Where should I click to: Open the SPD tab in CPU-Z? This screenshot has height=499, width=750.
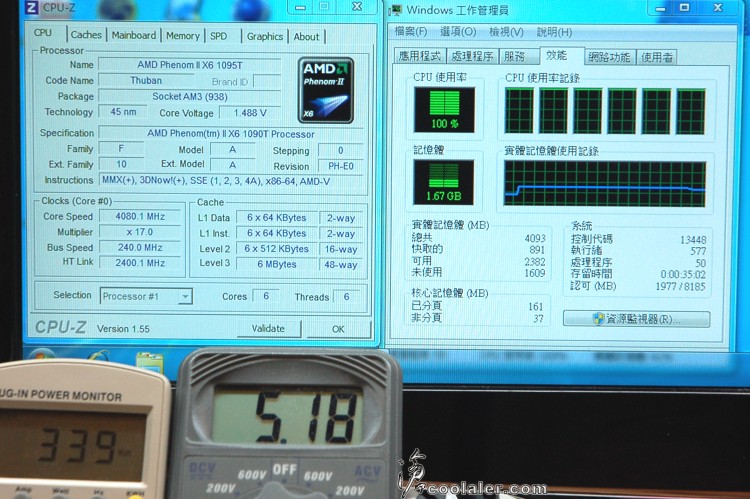(219, 36)
